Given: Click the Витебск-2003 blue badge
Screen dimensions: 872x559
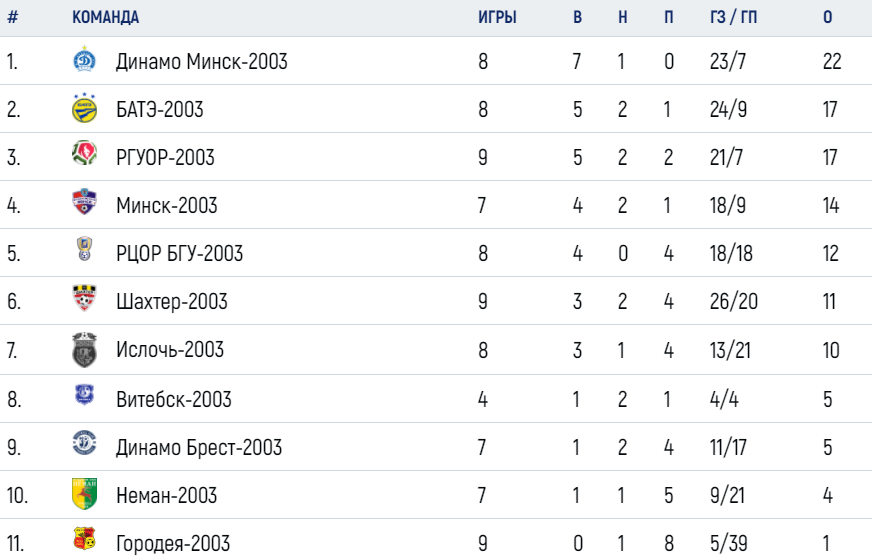Looking at the screenshot, I should pyautogui.click(x=85, y=394).
